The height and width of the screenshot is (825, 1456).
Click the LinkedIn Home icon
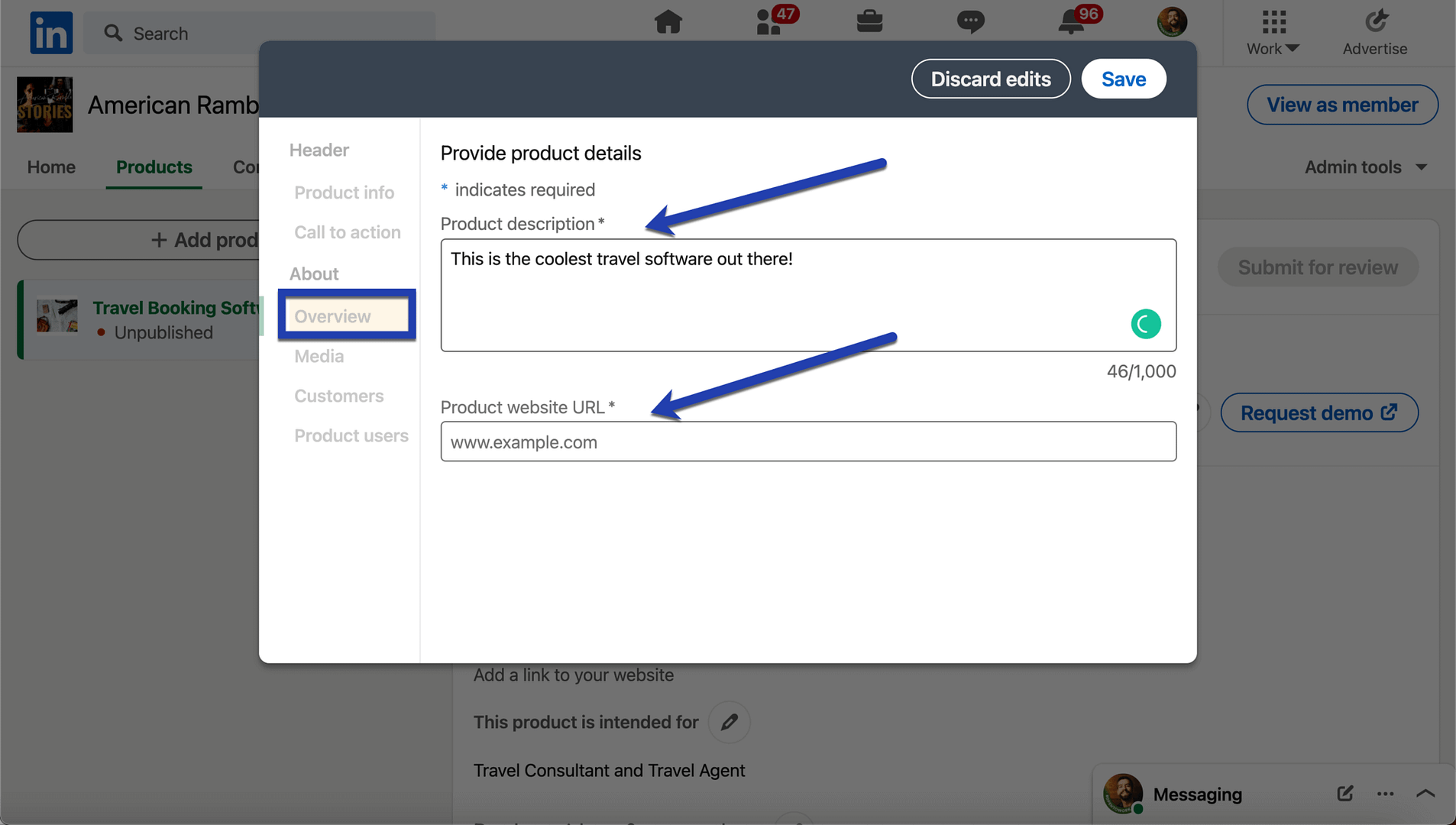668,23
